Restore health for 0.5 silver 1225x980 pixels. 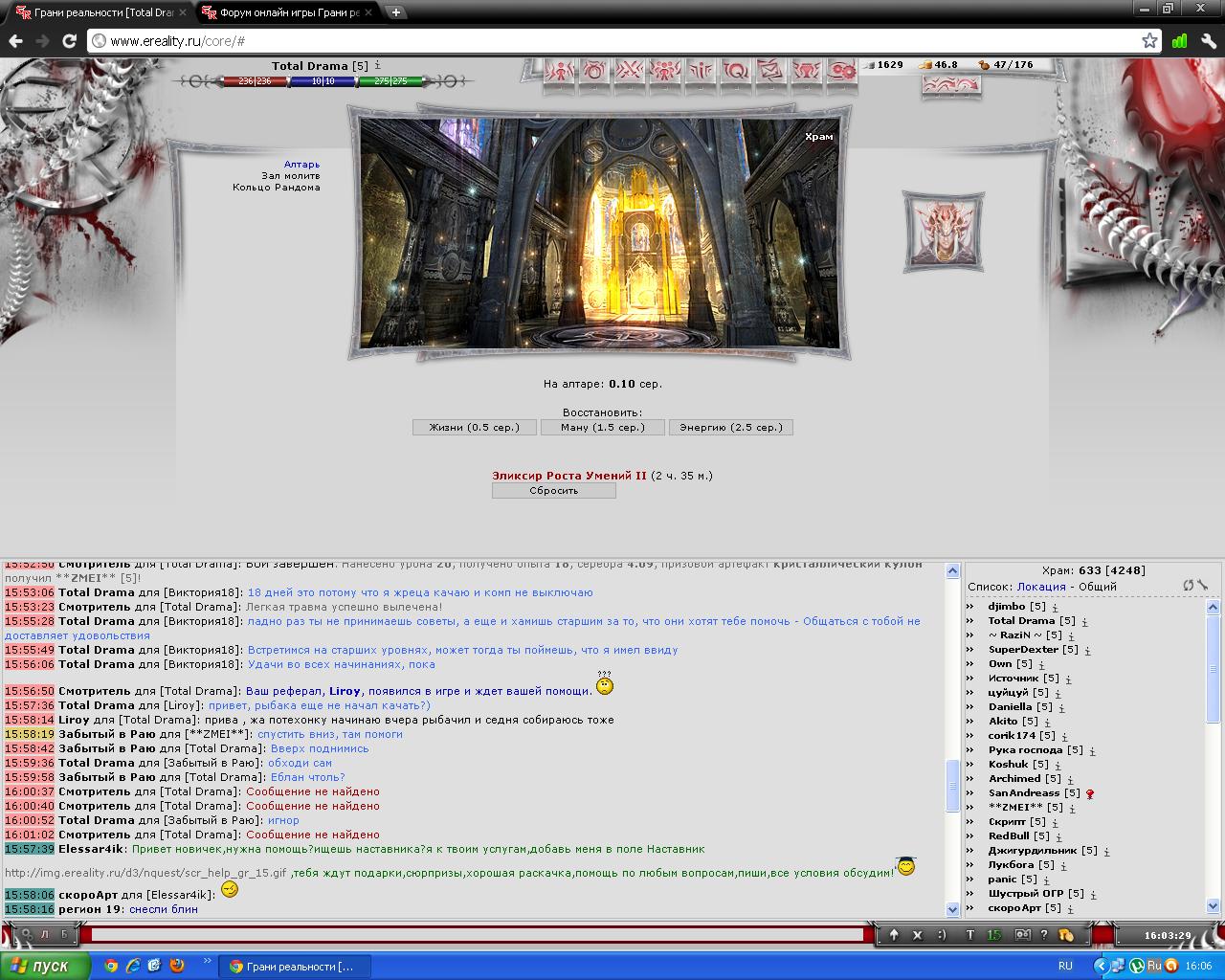475,428
